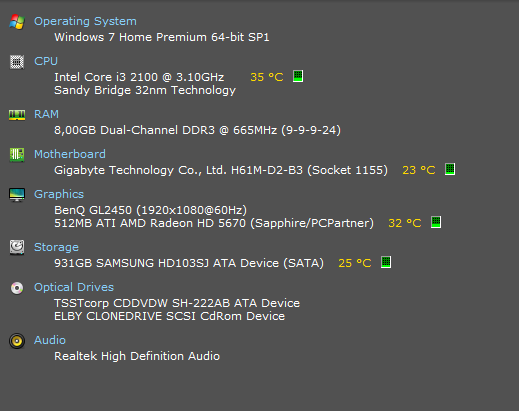The height and width of the screenshot is (411, 519).
Task: Open the CPU section heading
Action: pyautogui.click(x=46, y=61)
